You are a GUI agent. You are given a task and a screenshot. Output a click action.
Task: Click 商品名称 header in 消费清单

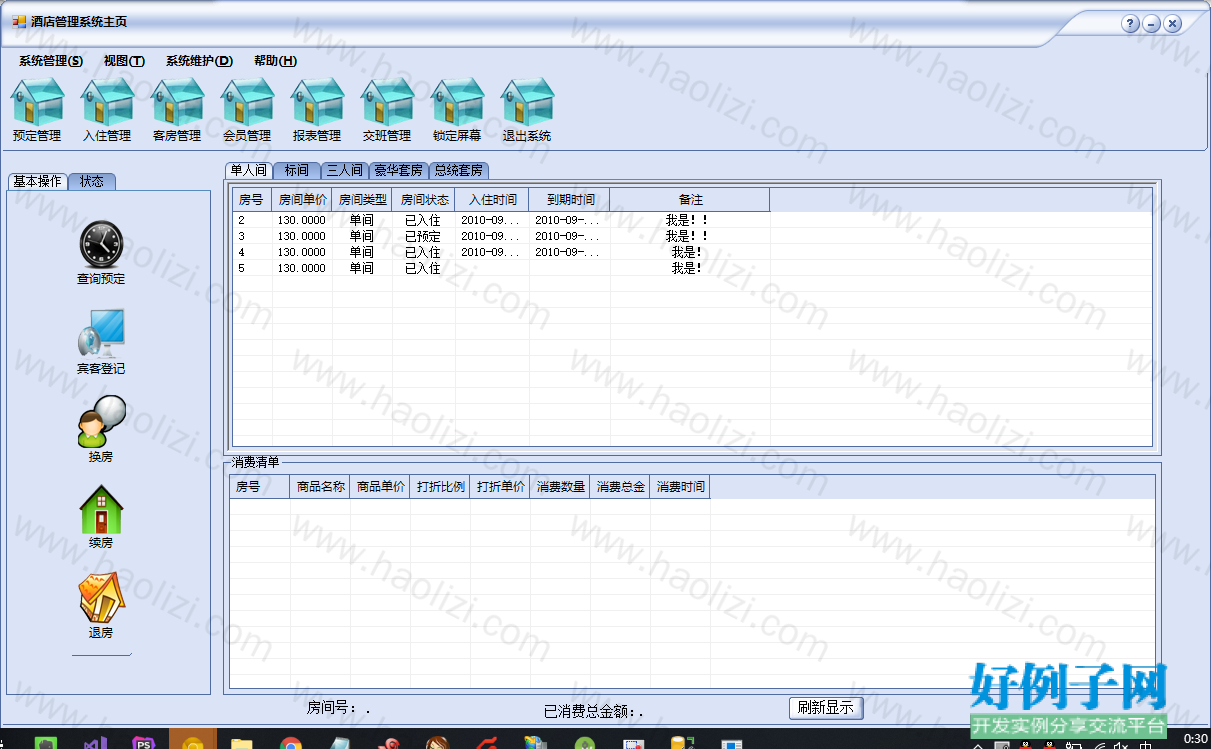coord(320,487)
